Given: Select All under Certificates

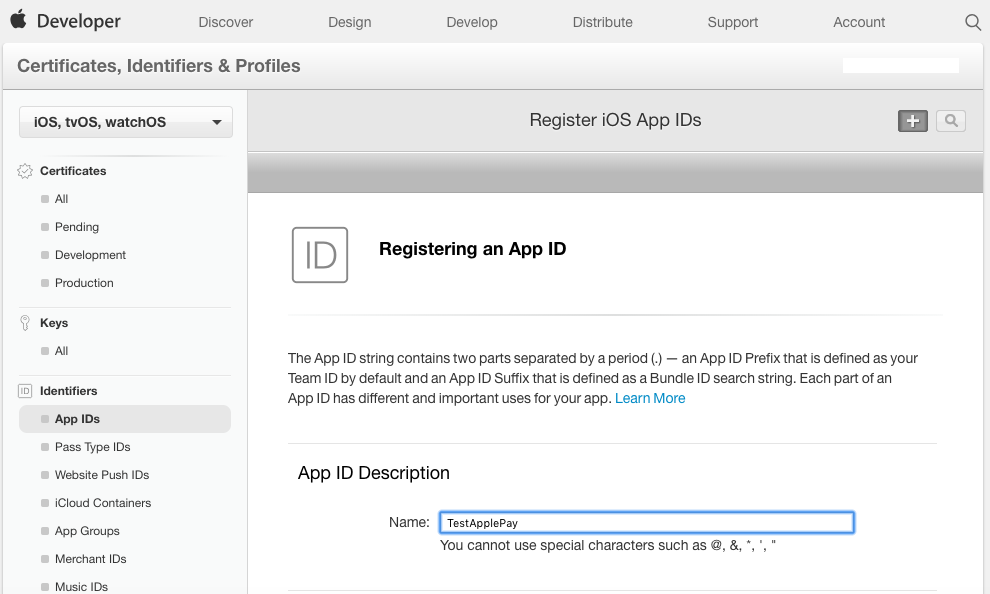Looking at the screenshot, I should (x=61, y=199).
